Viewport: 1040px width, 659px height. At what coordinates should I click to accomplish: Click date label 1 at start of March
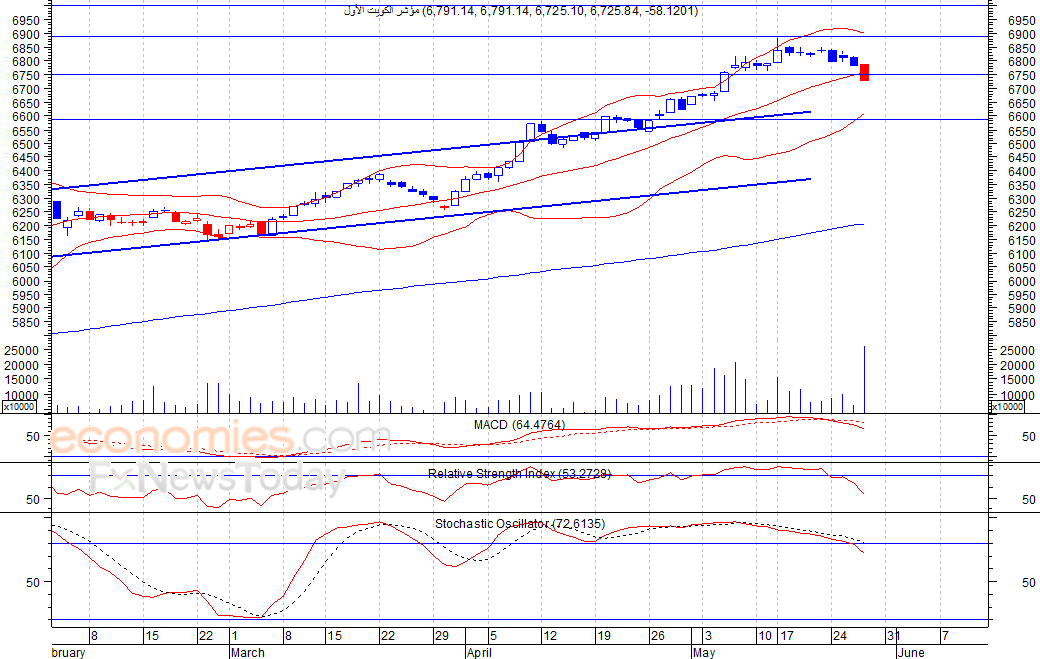pyautogui.click(x=235, y=636)
